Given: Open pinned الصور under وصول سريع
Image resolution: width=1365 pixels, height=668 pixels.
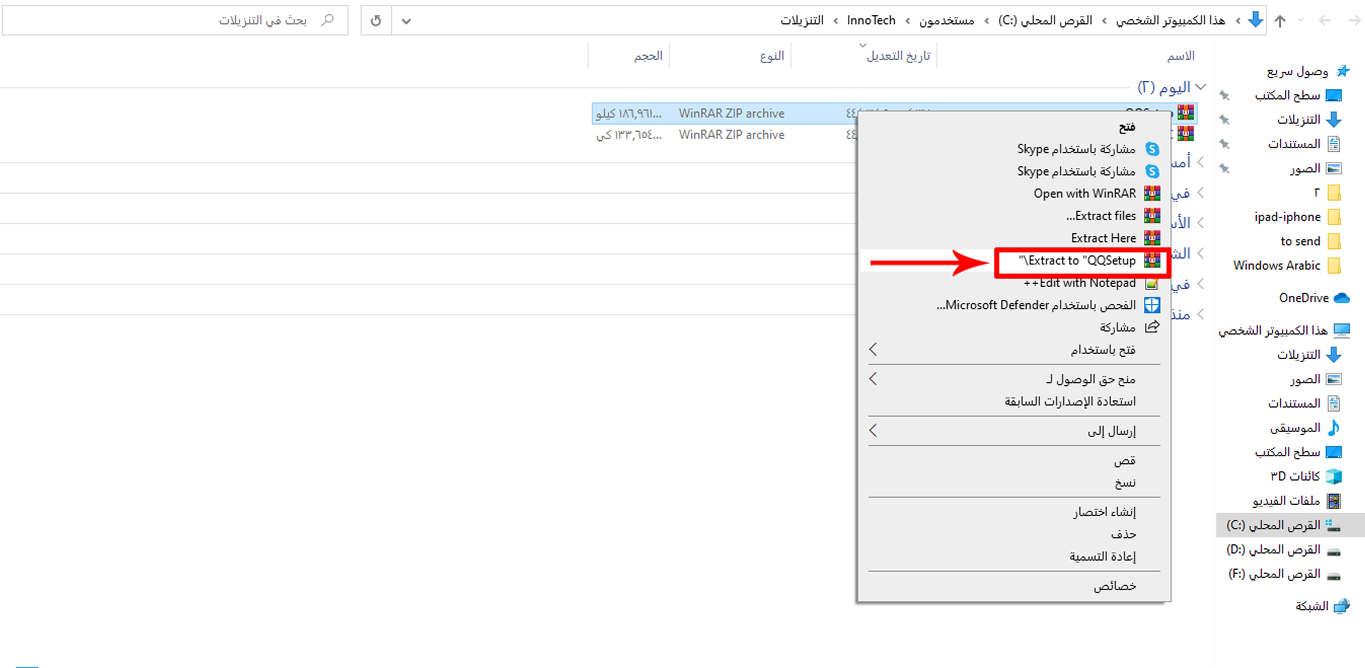Looking at the screenshot, I should (x=1305, y=169).
